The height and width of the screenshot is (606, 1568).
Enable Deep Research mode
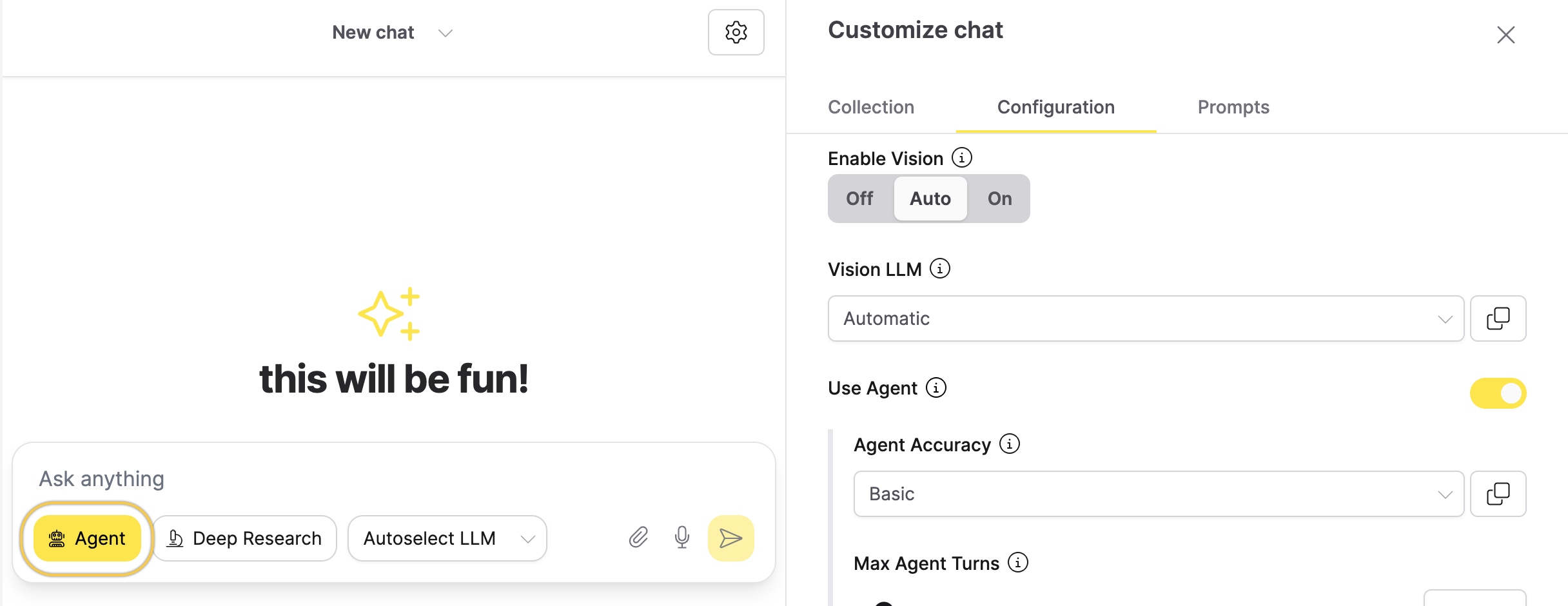[245, 538]
